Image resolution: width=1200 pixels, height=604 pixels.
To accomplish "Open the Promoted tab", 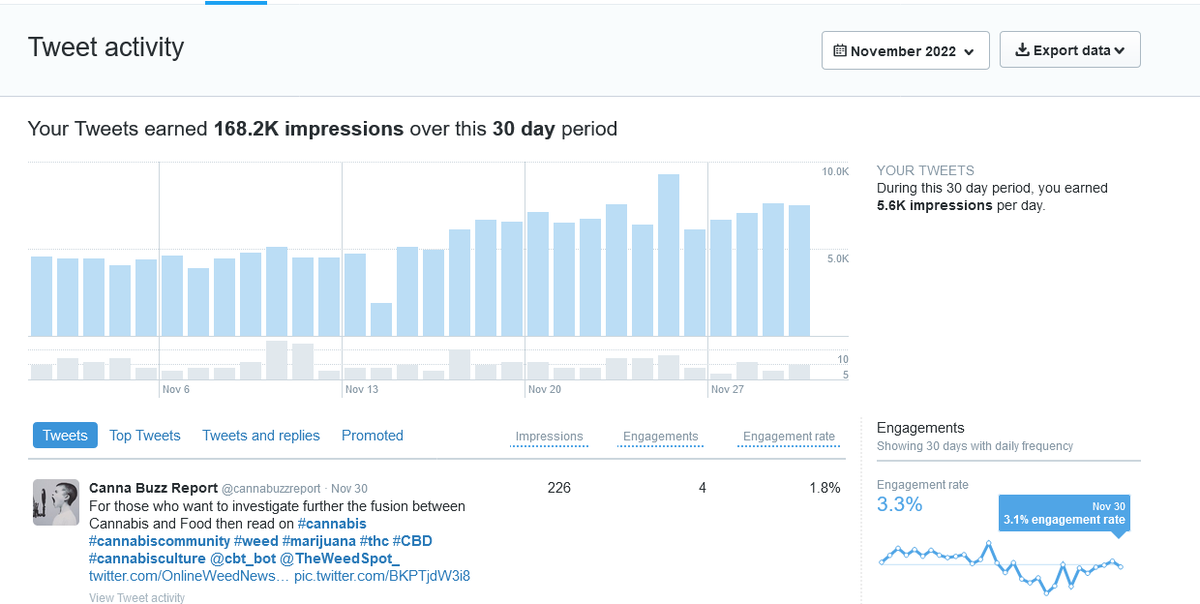I will 372,435.
